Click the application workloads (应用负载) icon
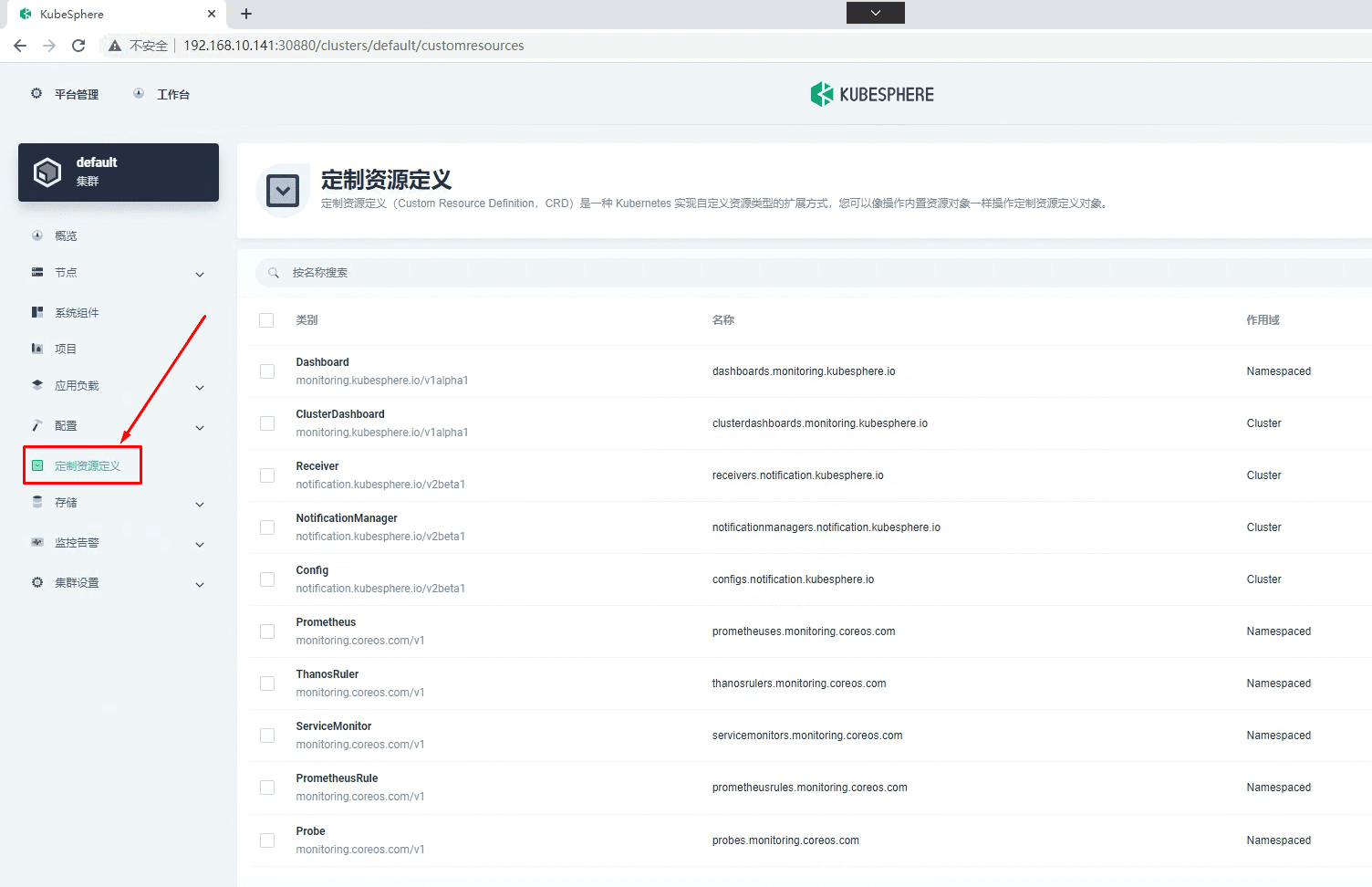 (37, 385)
